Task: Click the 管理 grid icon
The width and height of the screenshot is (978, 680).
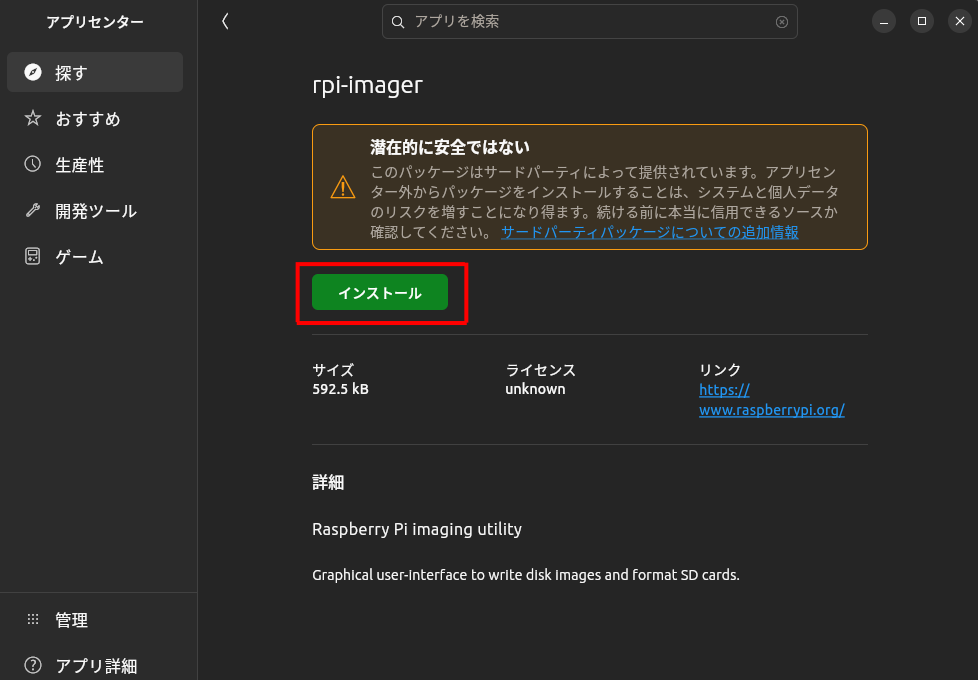Action: 33,620
